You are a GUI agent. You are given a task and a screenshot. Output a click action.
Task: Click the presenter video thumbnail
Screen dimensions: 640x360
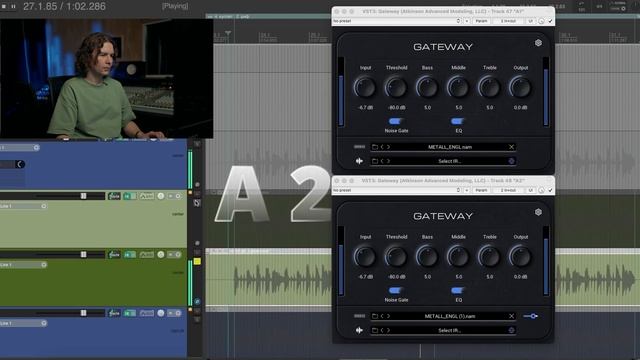click(106, 78)
